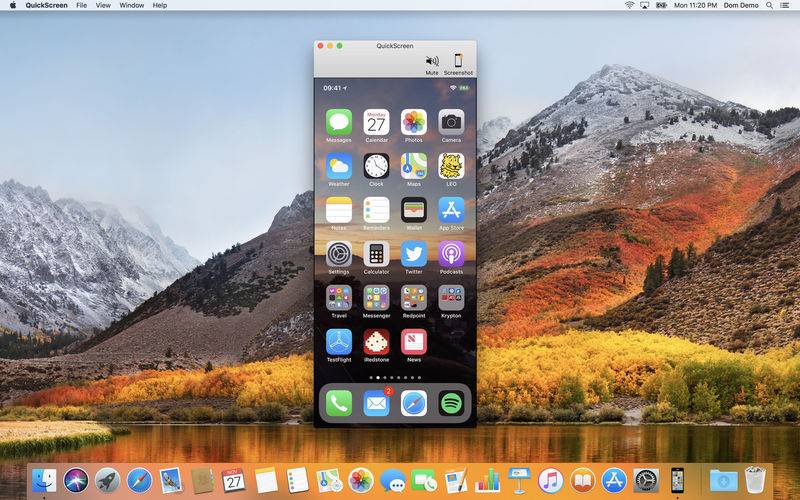Click the AirPlay menu bar icon

(645, 5)
